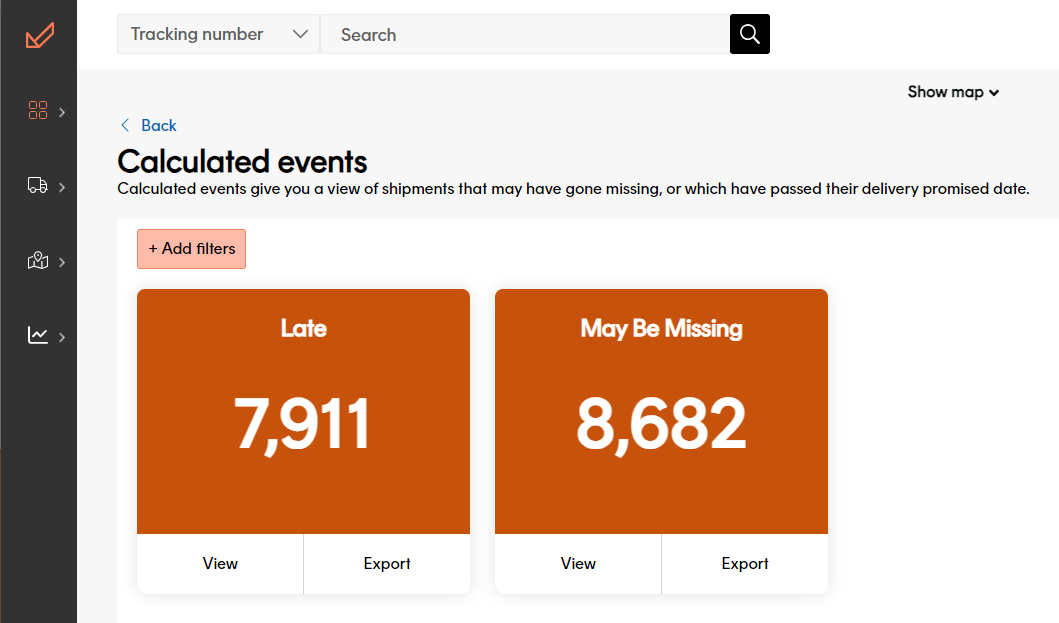Export the Late shipments data
Screen dimensions: 1059x623
387,564
